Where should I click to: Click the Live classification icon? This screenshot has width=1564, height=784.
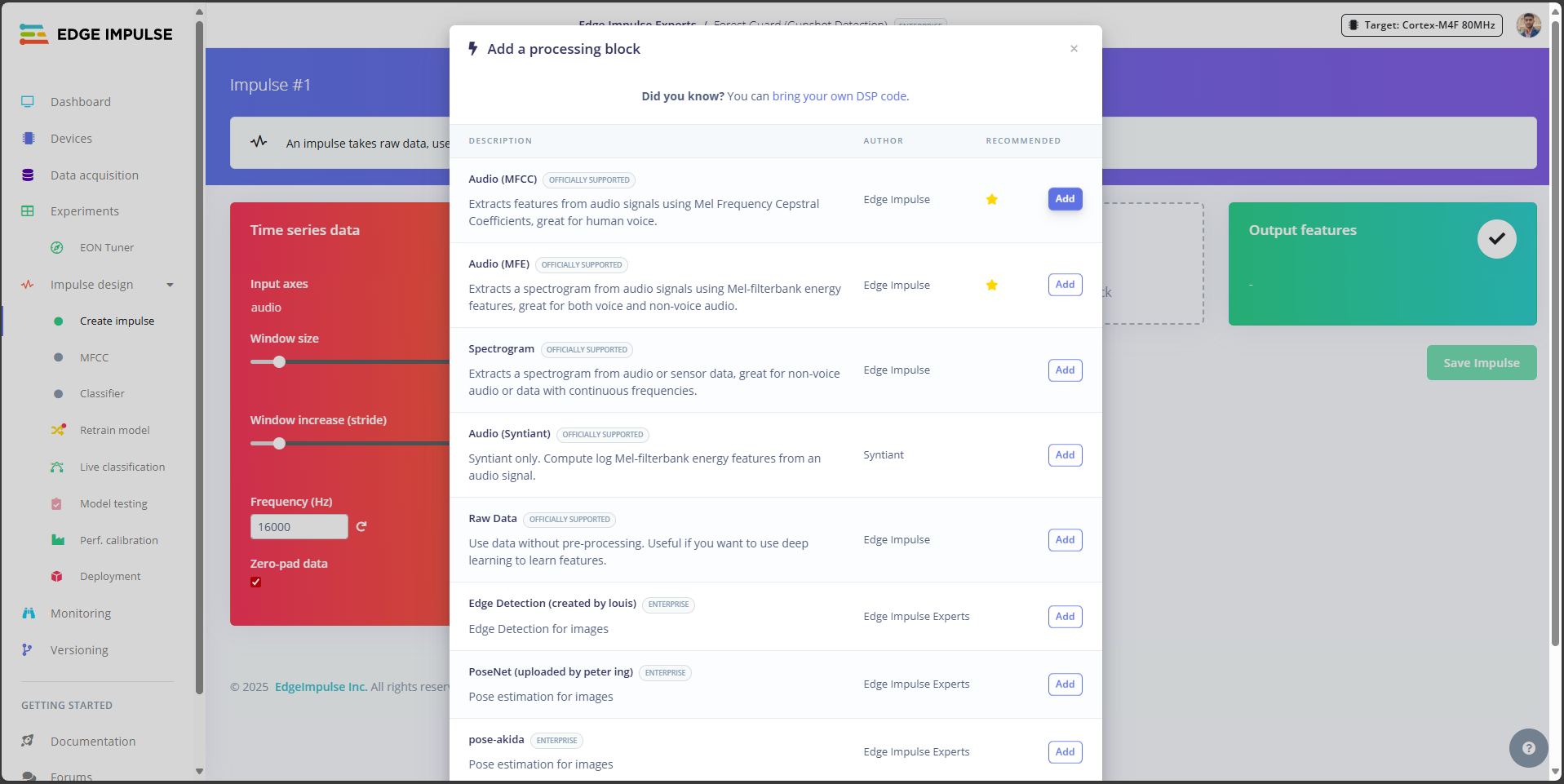coord(57,467)
